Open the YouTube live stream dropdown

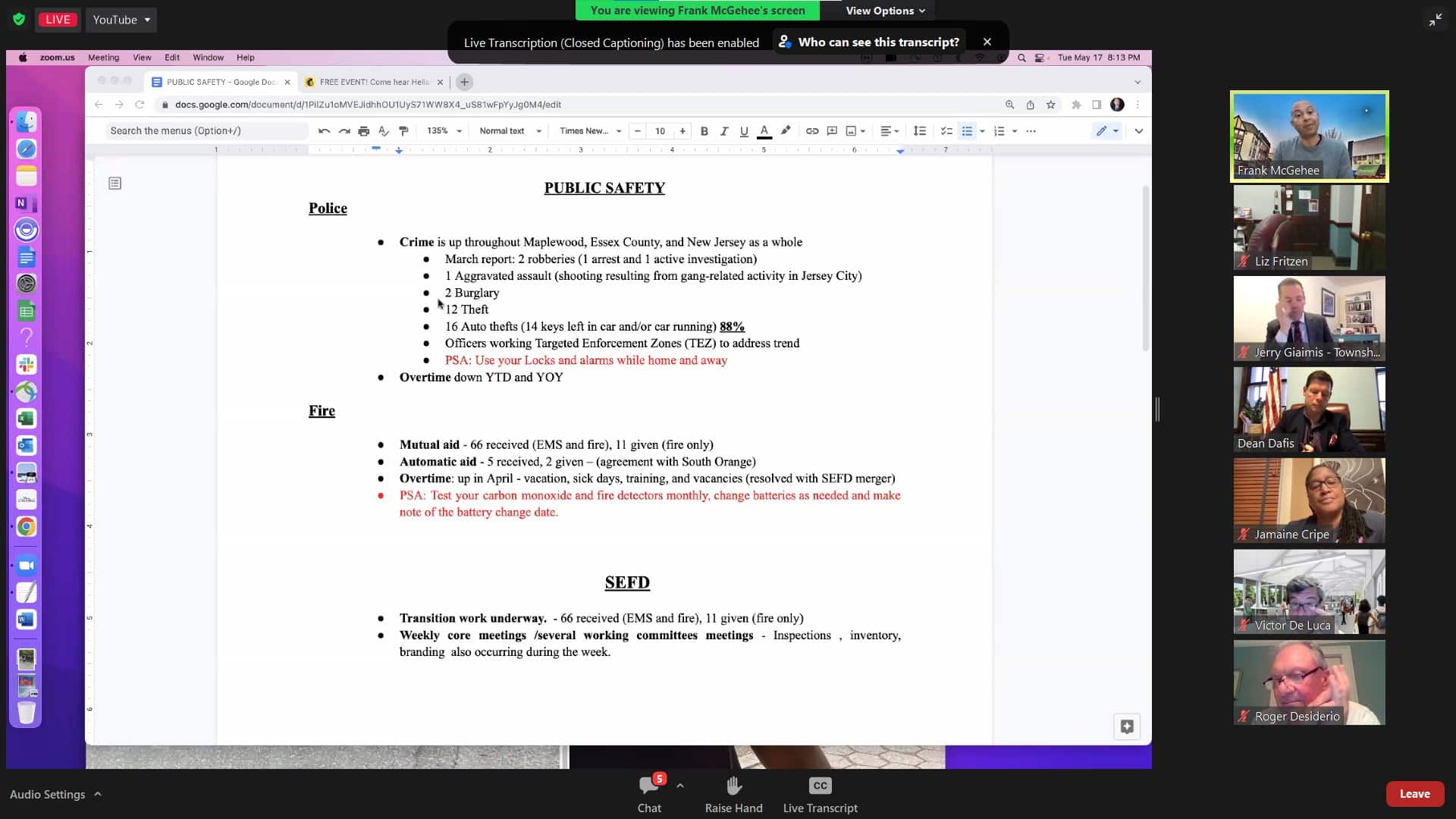121,20
